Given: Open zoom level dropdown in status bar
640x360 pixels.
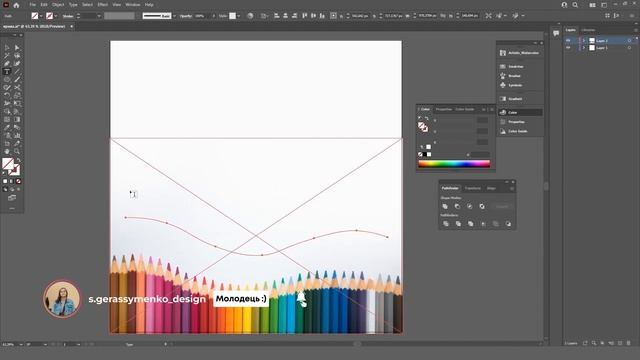Looking at the screenshot, I should point(21,344).
